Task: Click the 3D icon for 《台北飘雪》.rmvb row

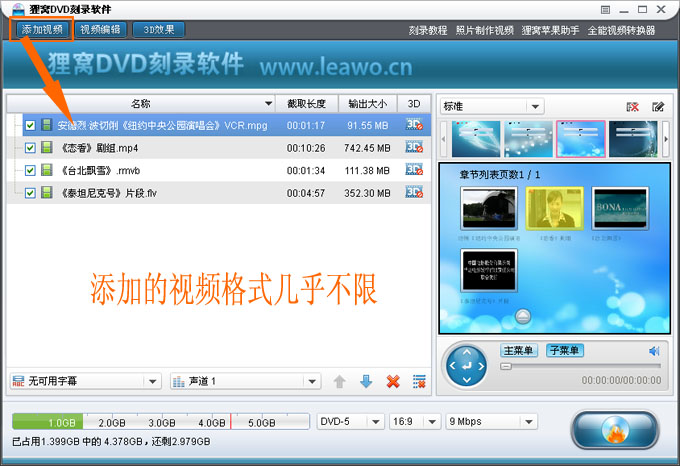Action: coord(414,170)
